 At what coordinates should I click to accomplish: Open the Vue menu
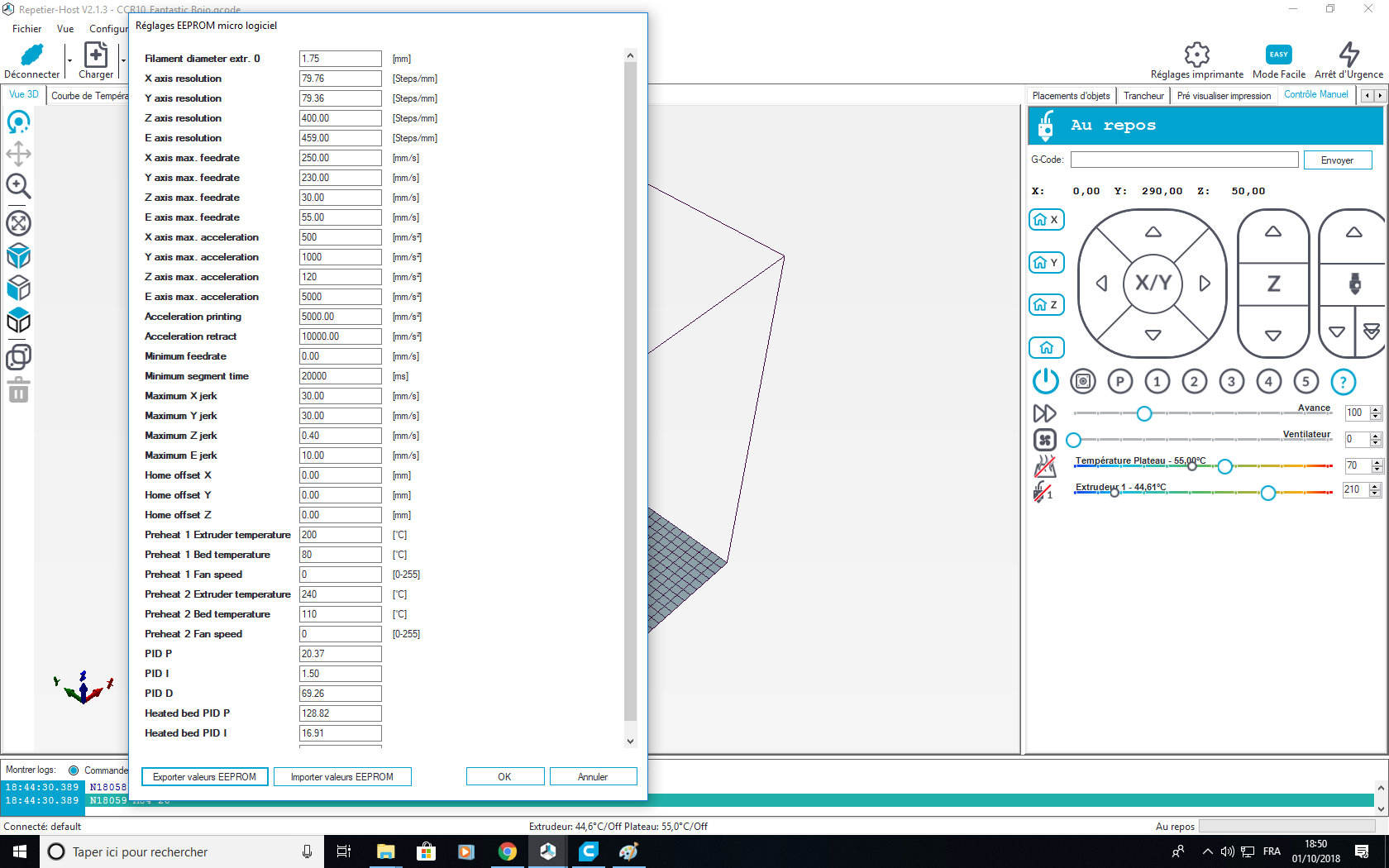(65, 29)
